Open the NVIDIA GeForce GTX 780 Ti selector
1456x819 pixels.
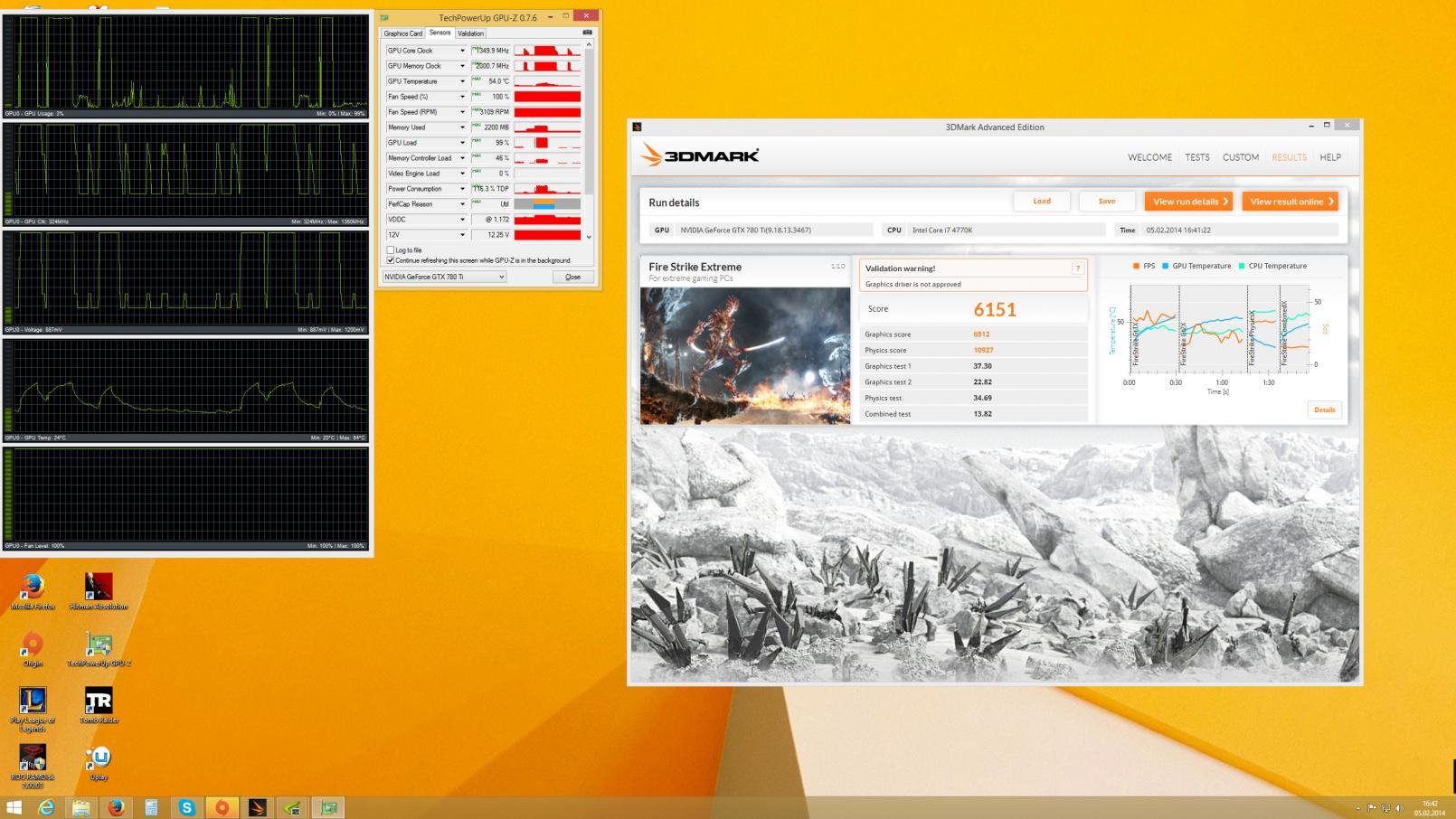pyautogui.click(x=444, y=277)
